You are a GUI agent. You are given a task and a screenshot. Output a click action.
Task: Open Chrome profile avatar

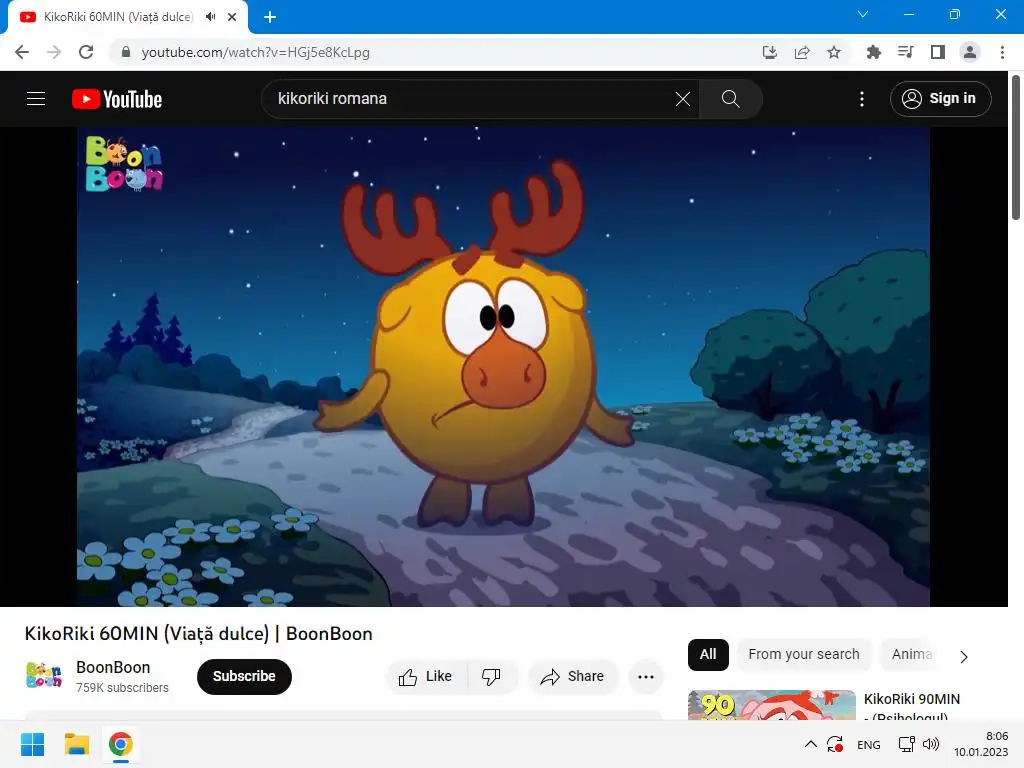[970, 52]
